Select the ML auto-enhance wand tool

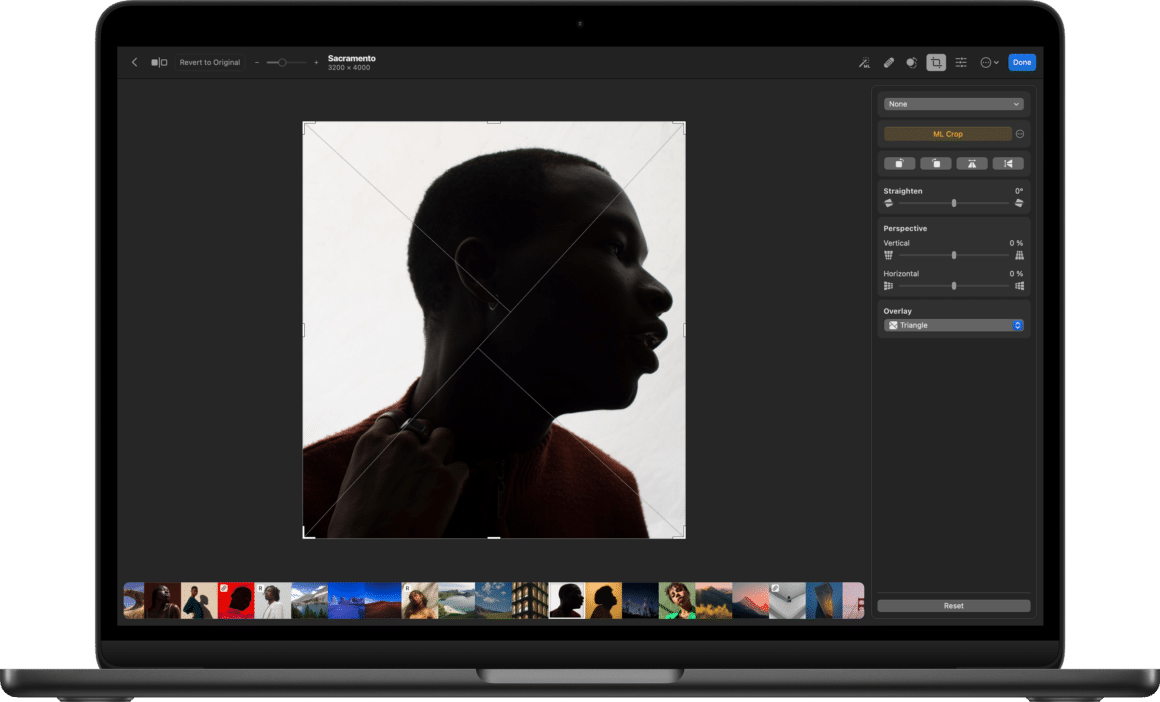pyautogui.click(x=863, y=62)
